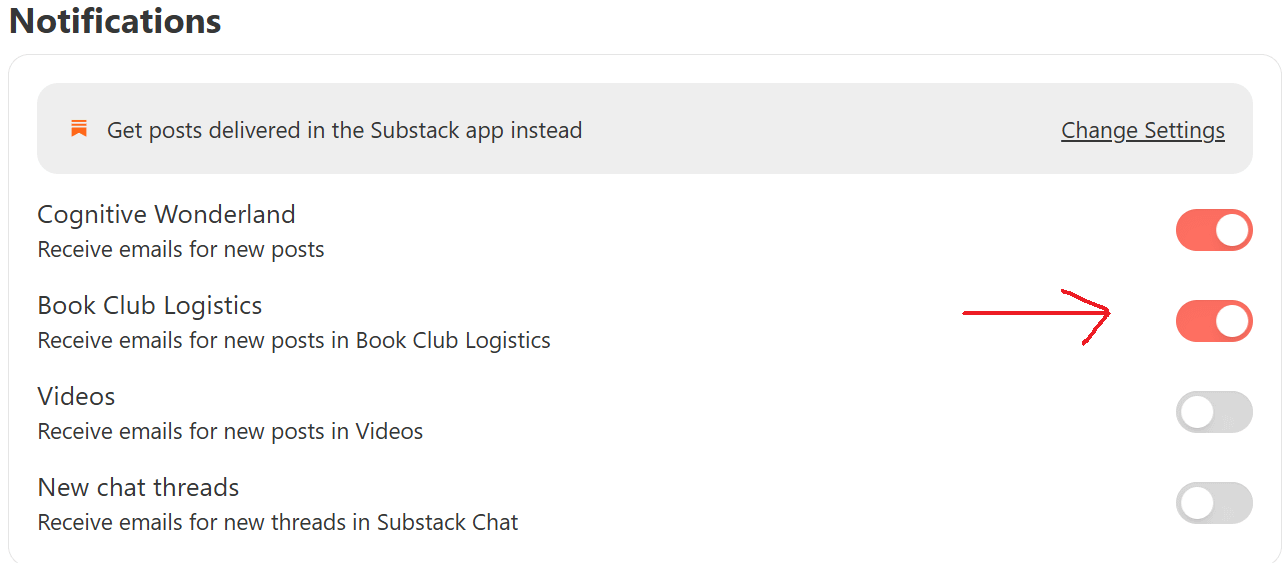Click the 'Receive emails for new posts' description
Image resolution: width=1286 pixels, height=563 pixels.
(181, 249)
